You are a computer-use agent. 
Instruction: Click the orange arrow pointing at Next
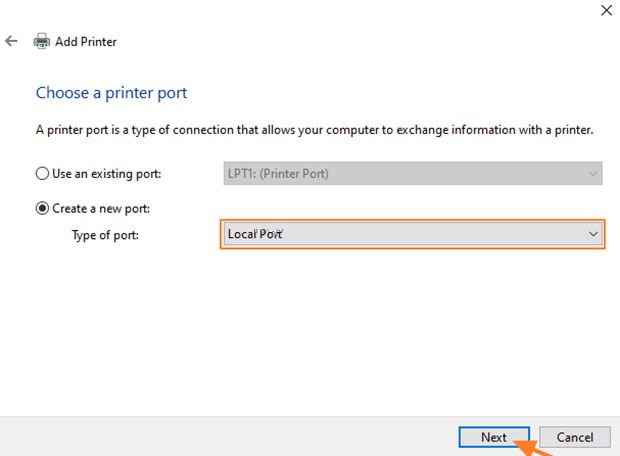527,445
